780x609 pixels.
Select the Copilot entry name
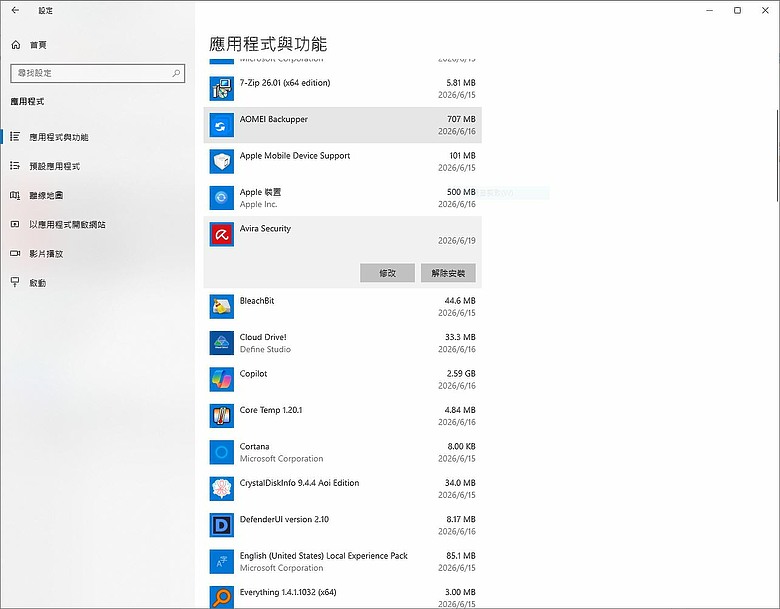[253, 374]
